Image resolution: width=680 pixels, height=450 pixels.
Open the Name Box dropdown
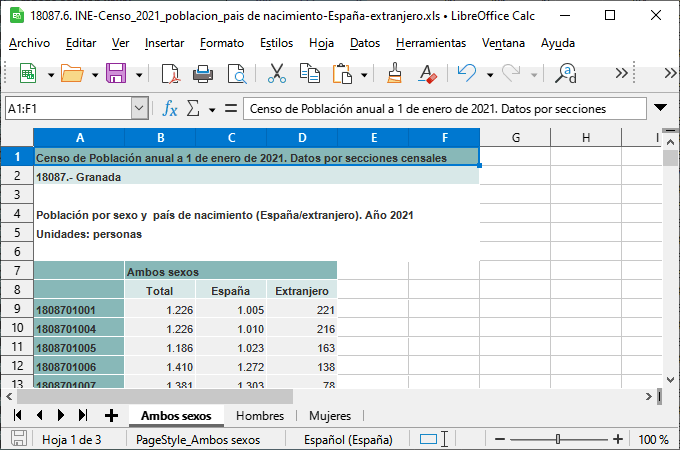point(140,108)
